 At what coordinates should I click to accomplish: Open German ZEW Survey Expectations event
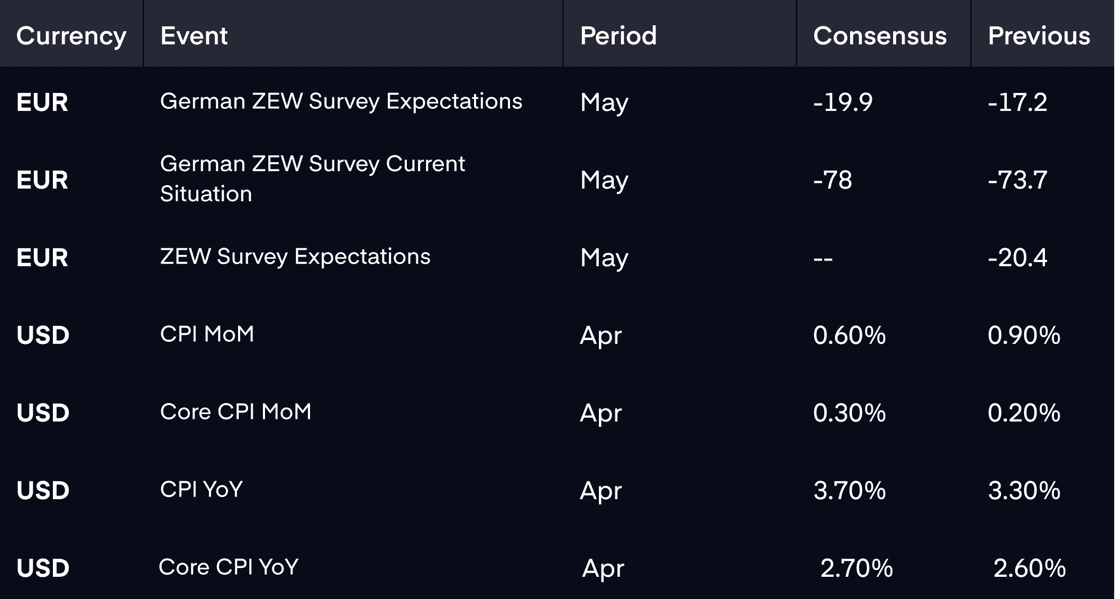tap(341, 101)
